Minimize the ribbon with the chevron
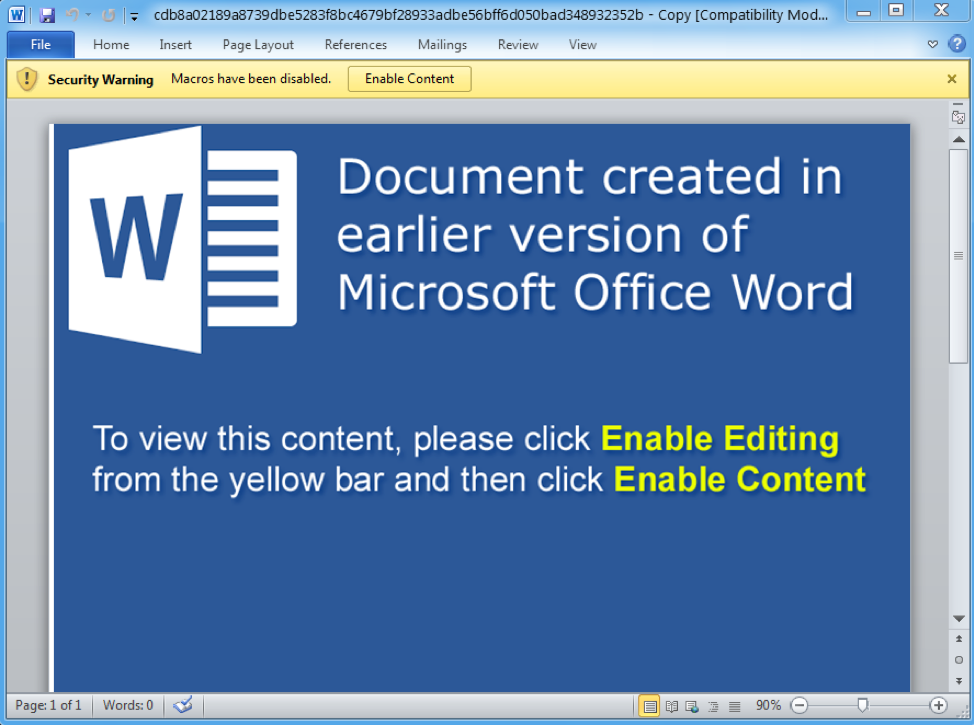The height and width of the screenshot is (725, 974). [x=932, y=44]
